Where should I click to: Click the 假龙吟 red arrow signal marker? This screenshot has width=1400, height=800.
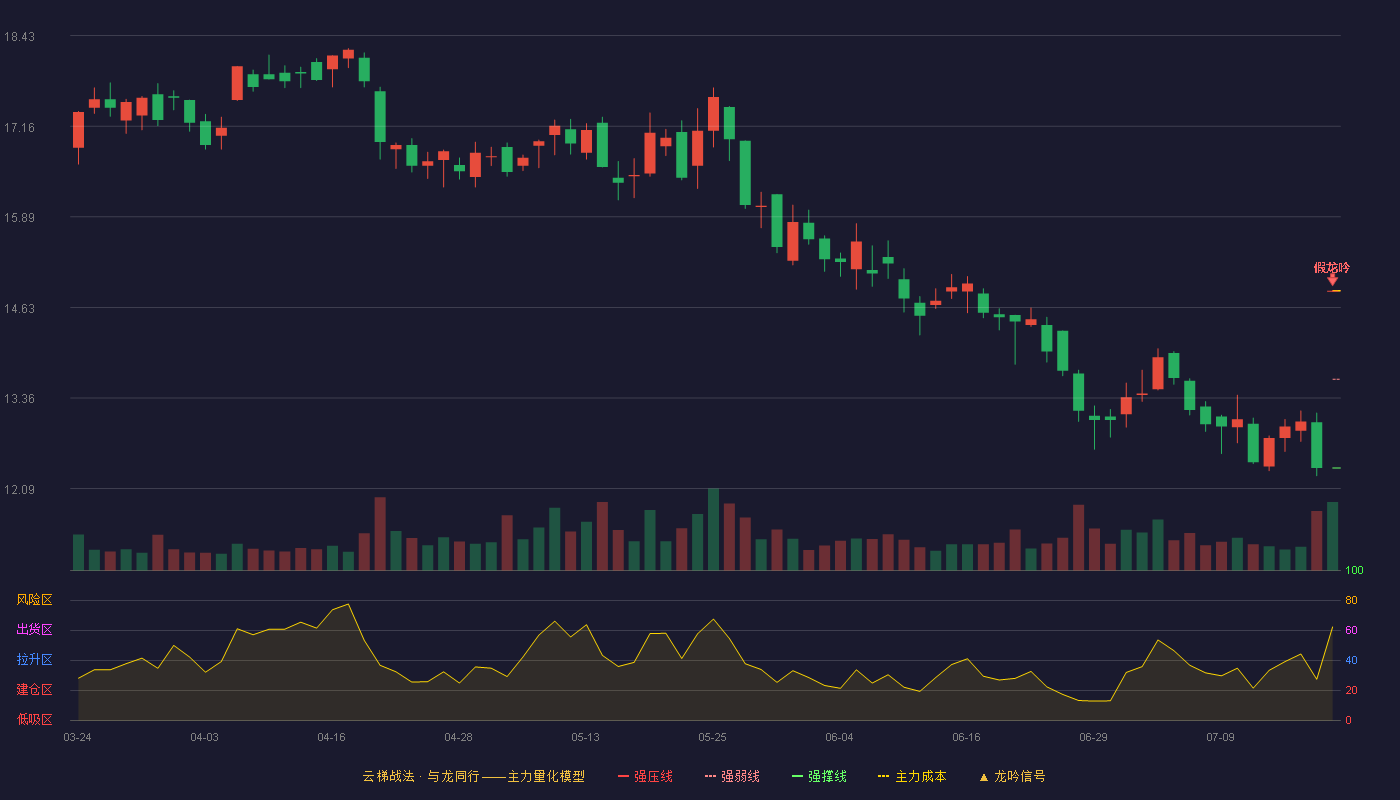(1332, 280)
